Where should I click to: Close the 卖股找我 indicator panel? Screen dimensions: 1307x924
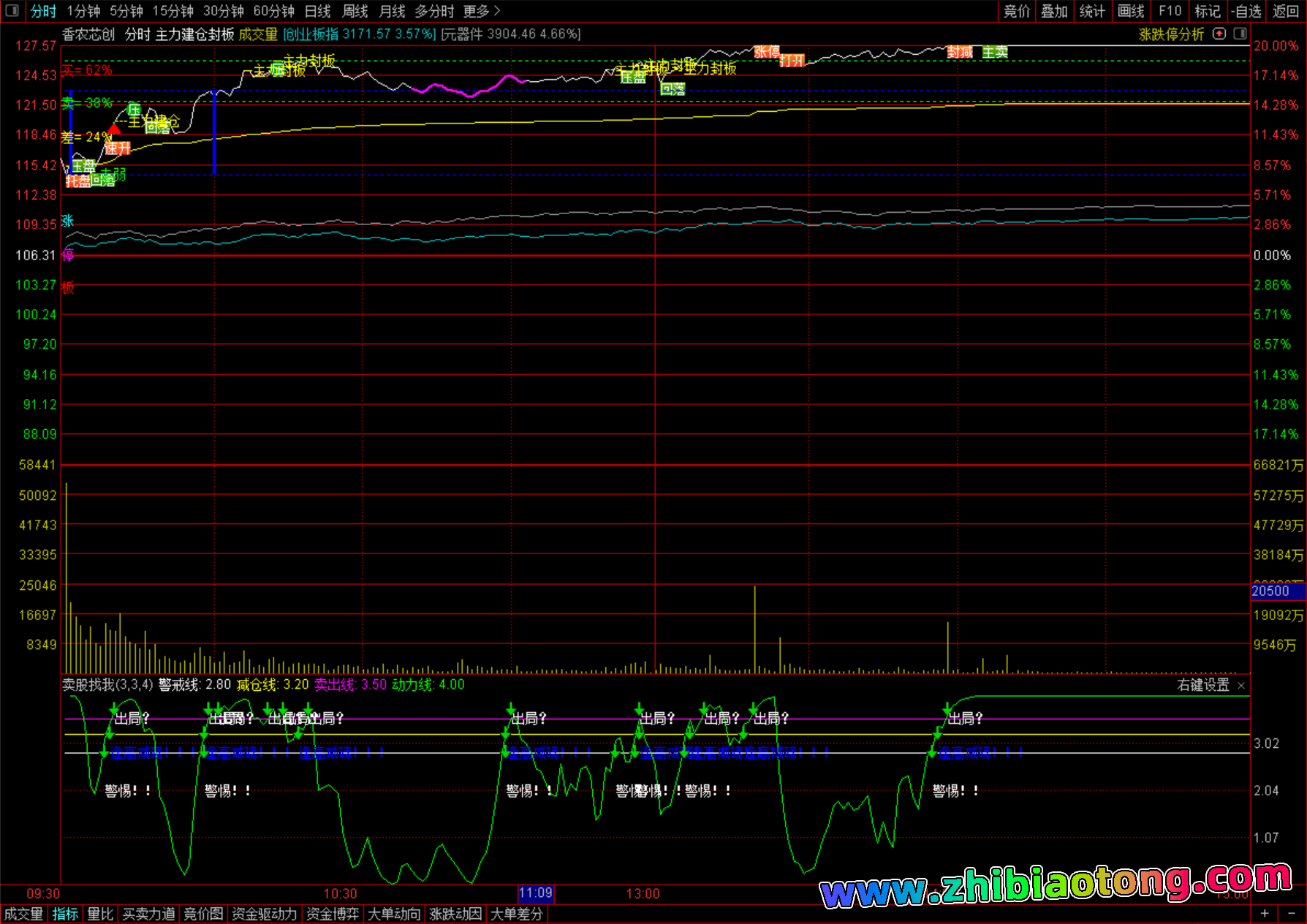pyautogui.click(x=1241, y=686)
